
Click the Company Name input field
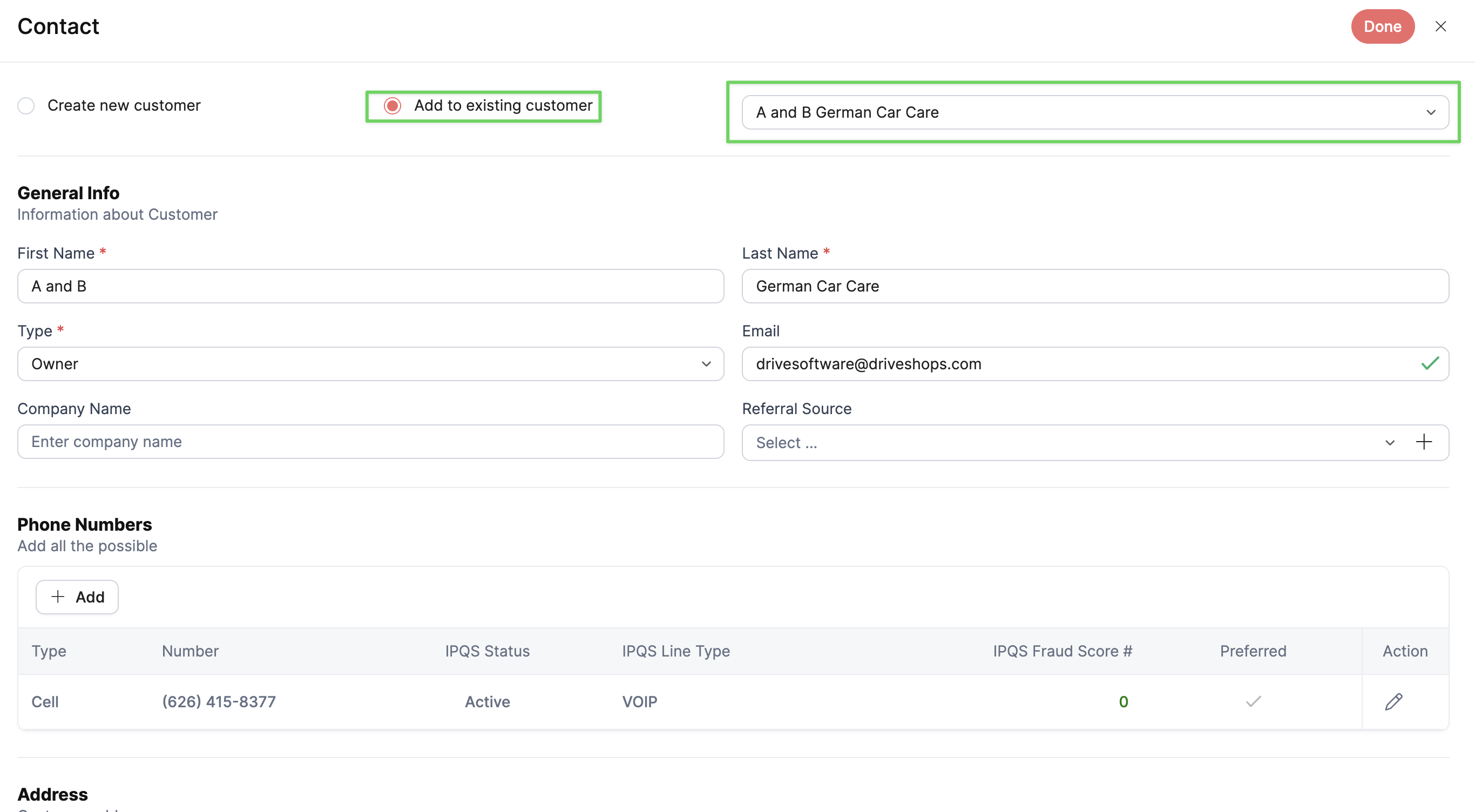coord(370,442)
